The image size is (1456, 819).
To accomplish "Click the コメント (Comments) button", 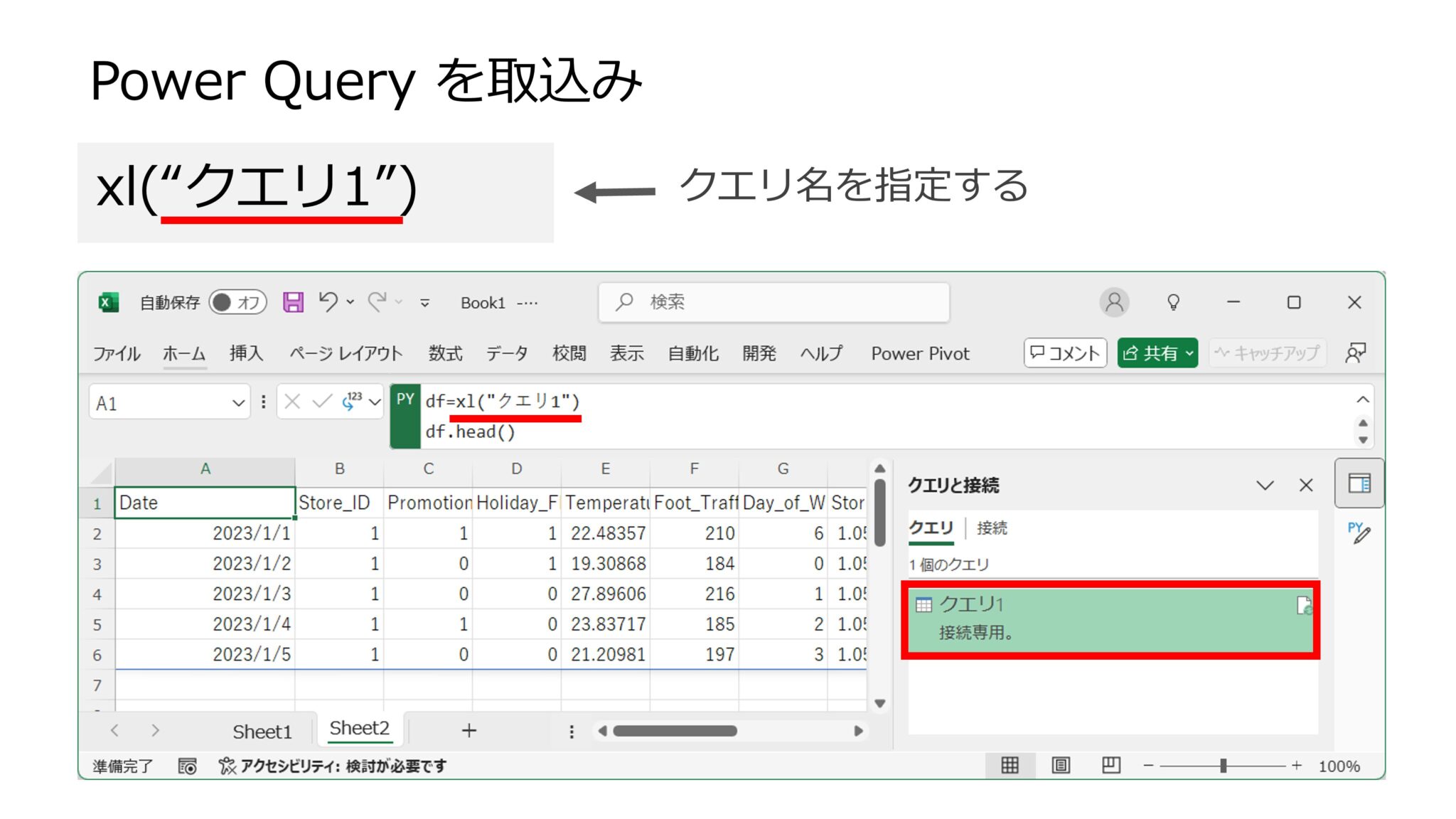I will [1064, 353].
